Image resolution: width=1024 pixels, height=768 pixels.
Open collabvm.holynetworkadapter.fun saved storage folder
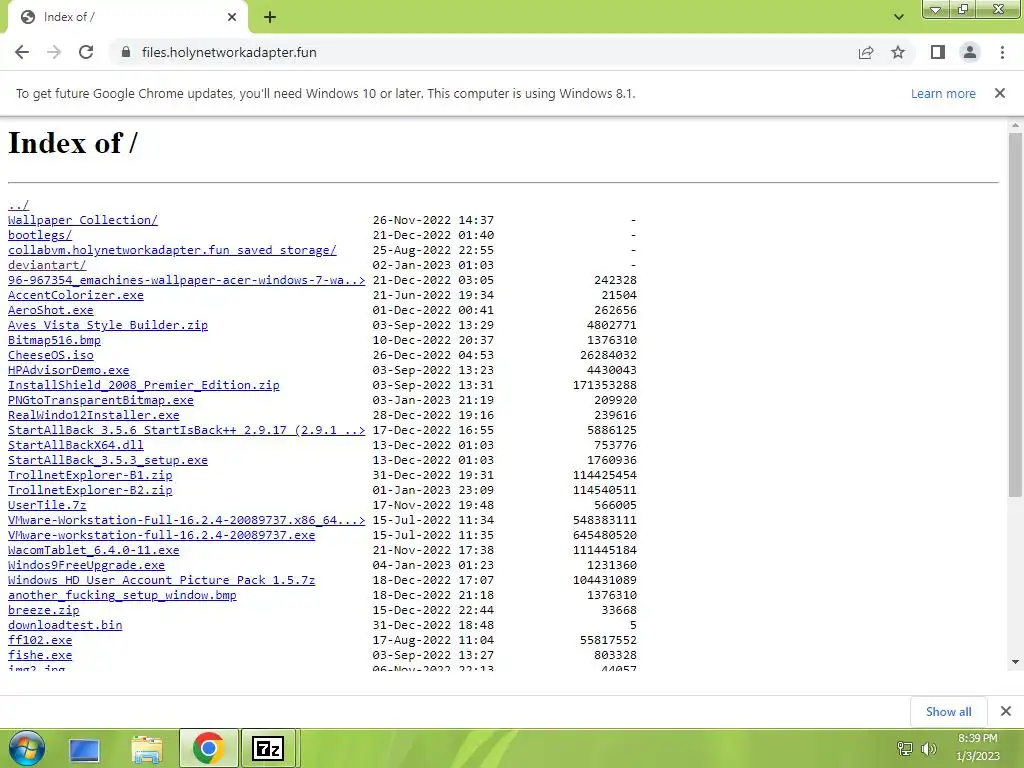coord(172,250)
